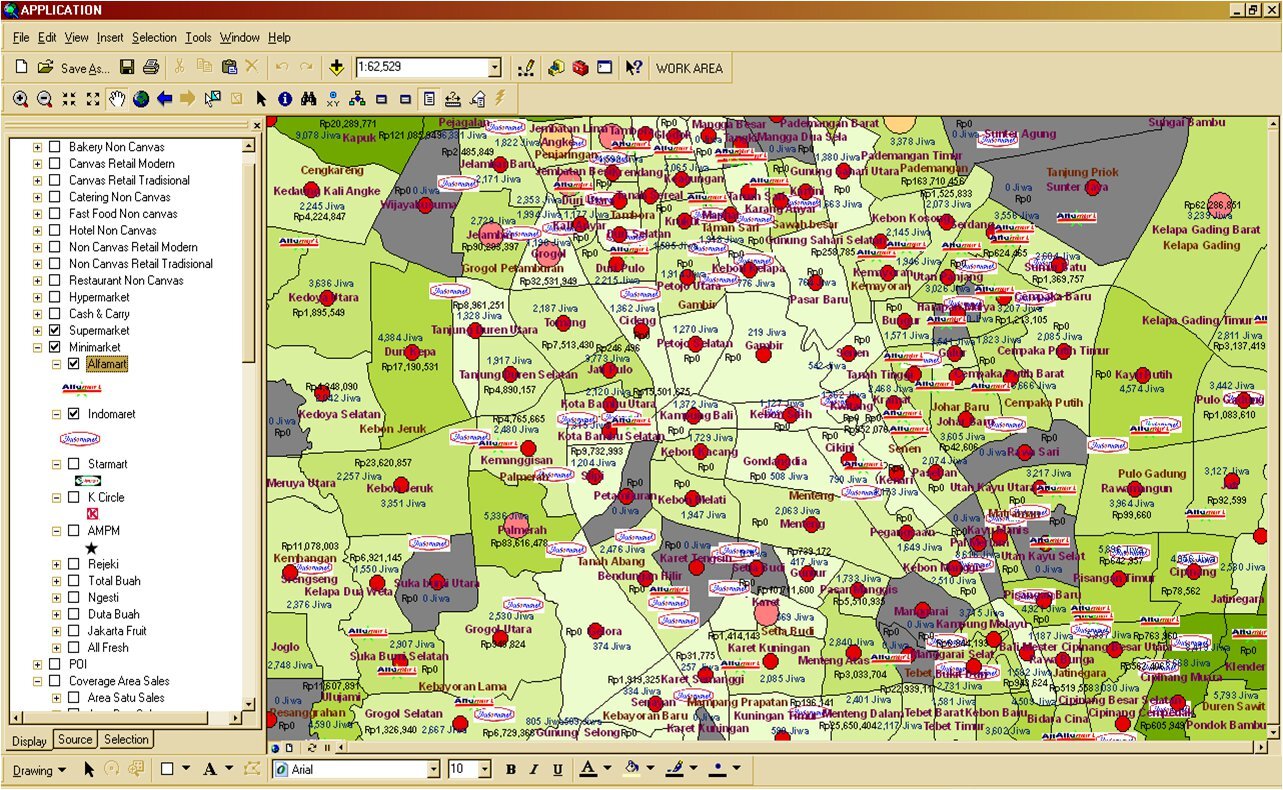Collapse the Minimarket group
This screenshot has width=1283, height=790.
pyautogui.click(x=38, y=347)
